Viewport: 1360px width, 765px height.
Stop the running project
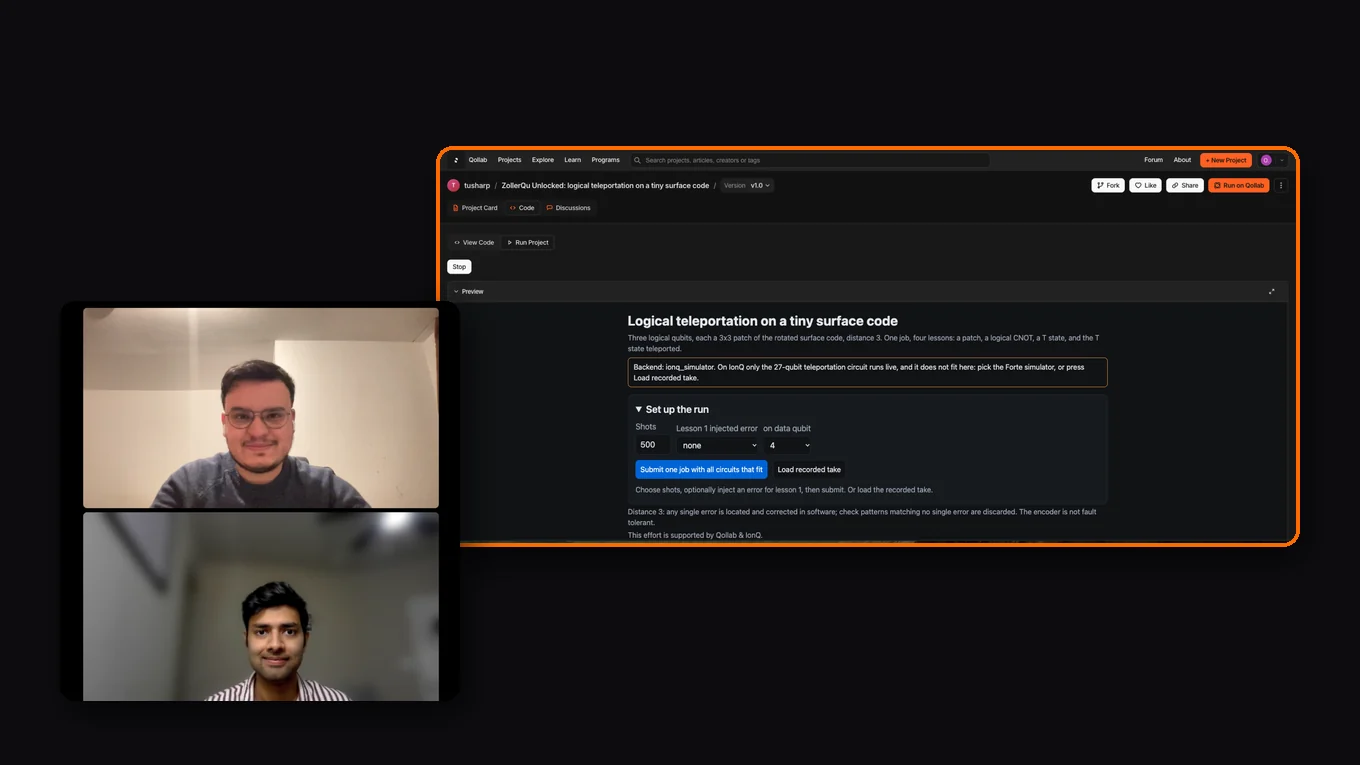point(459,267)
